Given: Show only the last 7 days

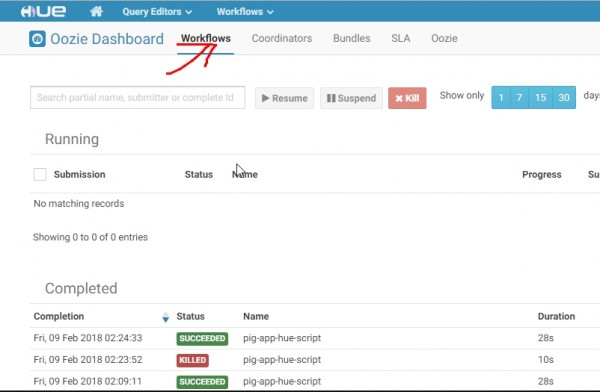Looking at the screenshot, I should click(x=519, y=98).
